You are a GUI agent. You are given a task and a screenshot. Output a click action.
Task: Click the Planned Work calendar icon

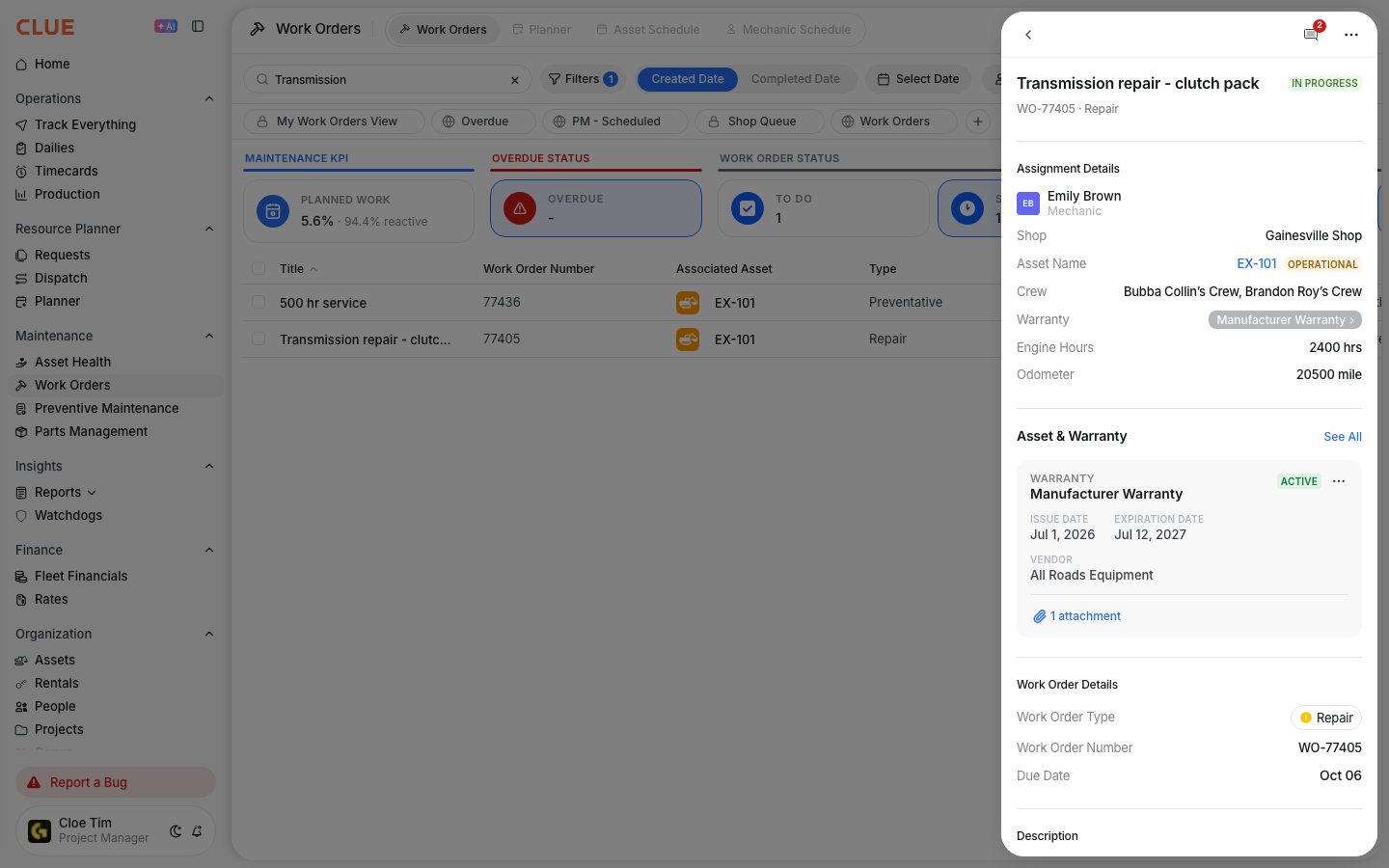pos(273,211)
